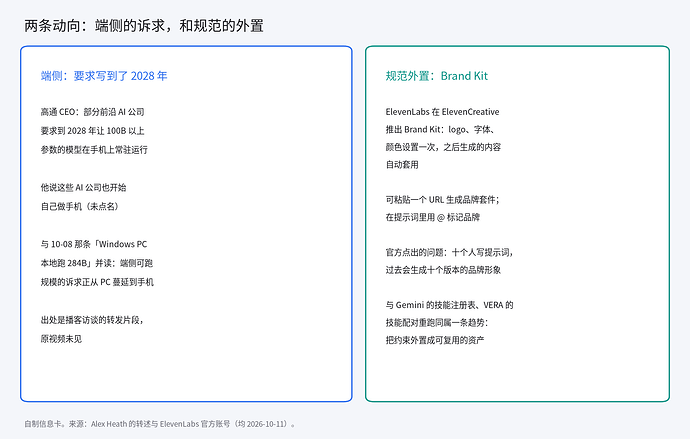Click line 'ElevenLabs 在 ElevenCreative'
This screenshot has height=439, width=690.
coord(442,112)
